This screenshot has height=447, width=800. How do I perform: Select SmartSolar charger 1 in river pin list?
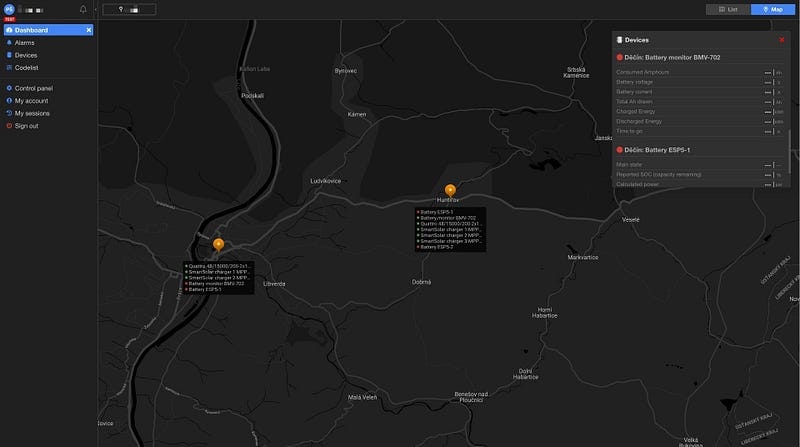click(218, 272)
